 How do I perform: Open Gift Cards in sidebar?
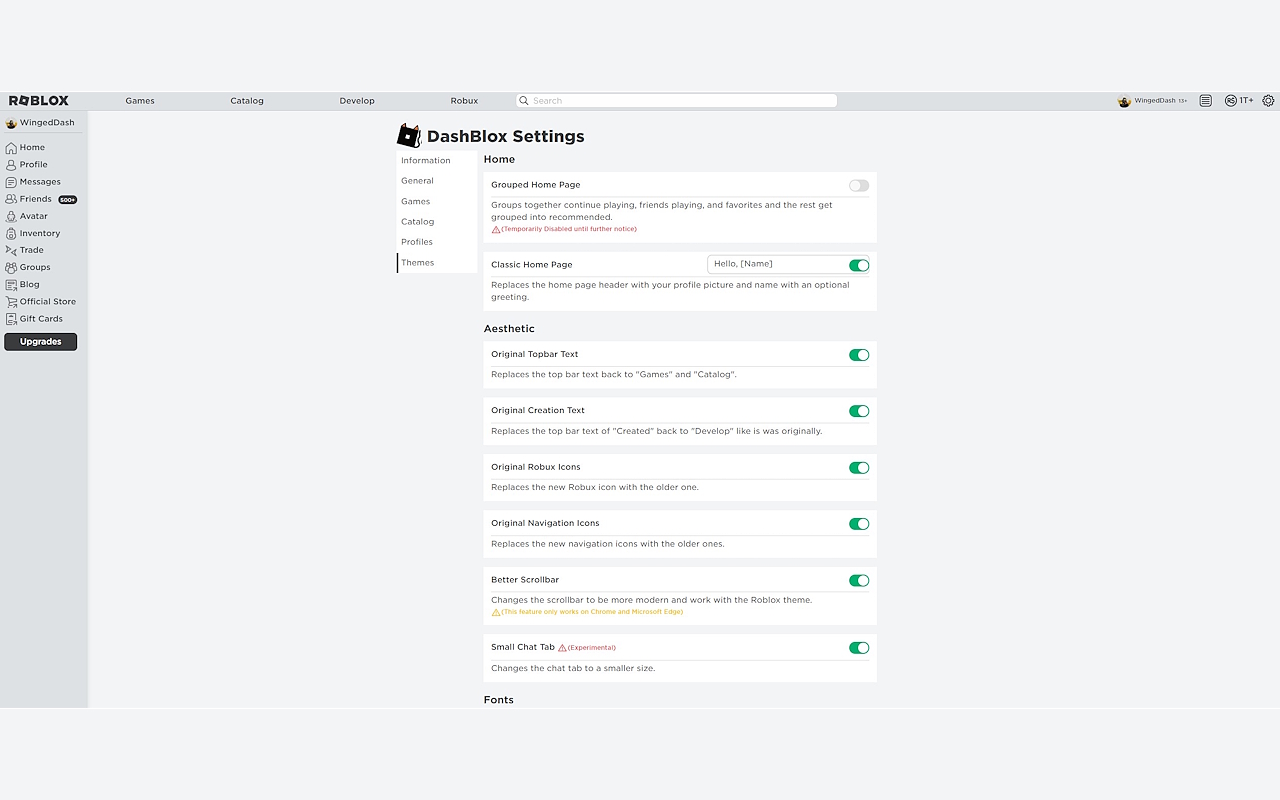41,319
